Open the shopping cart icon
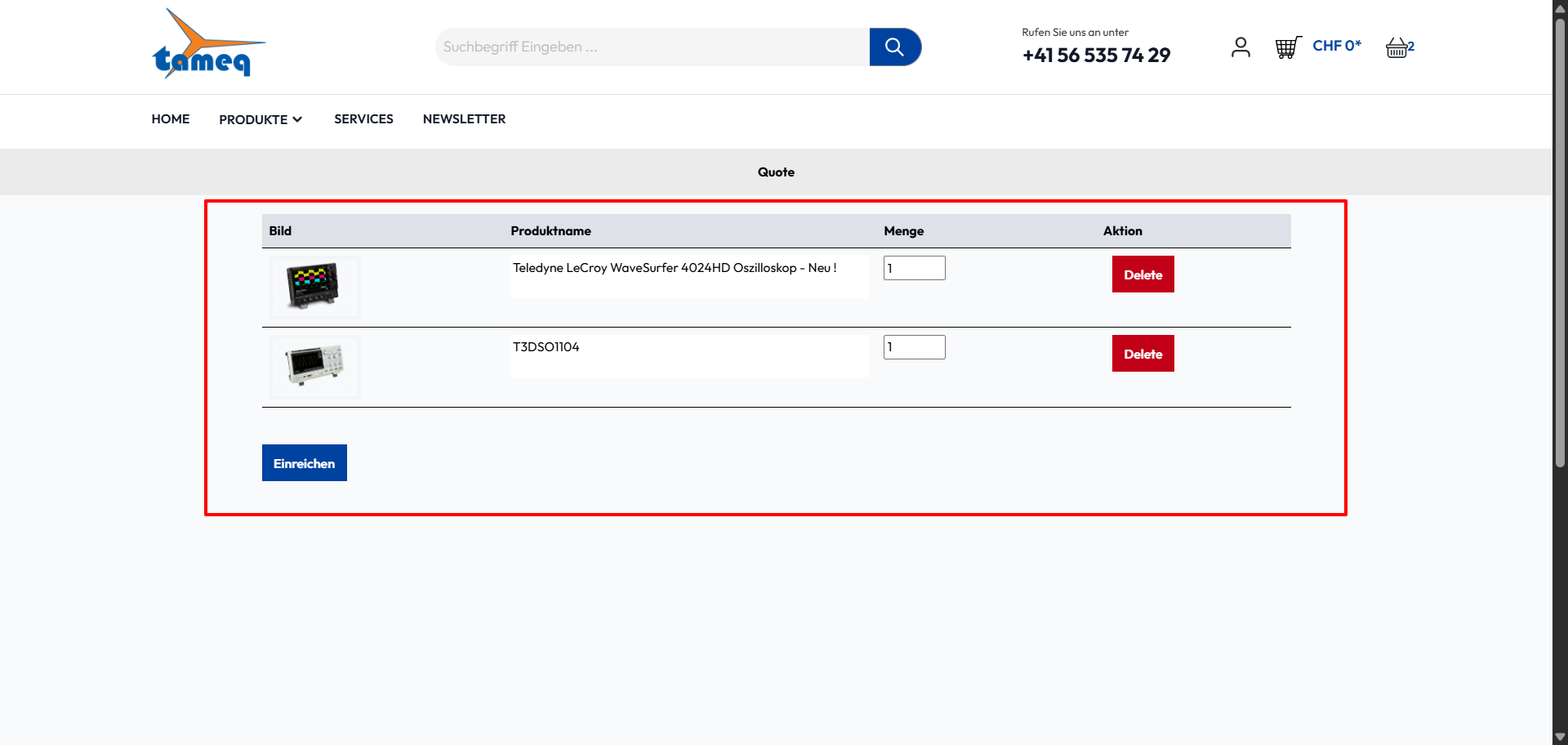Screen dimensions: 1568x745 (1288, 47)
